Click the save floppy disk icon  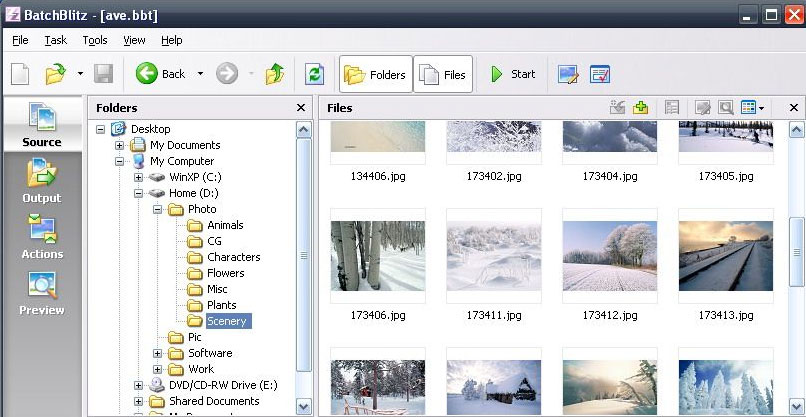(x=103, y=74)
